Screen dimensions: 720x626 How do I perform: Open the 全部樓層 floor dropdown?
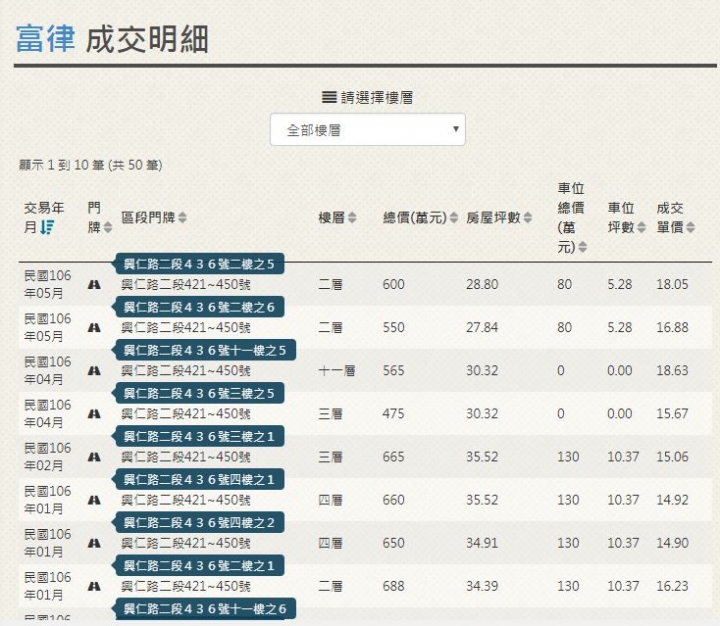click(x=367, y=130)
